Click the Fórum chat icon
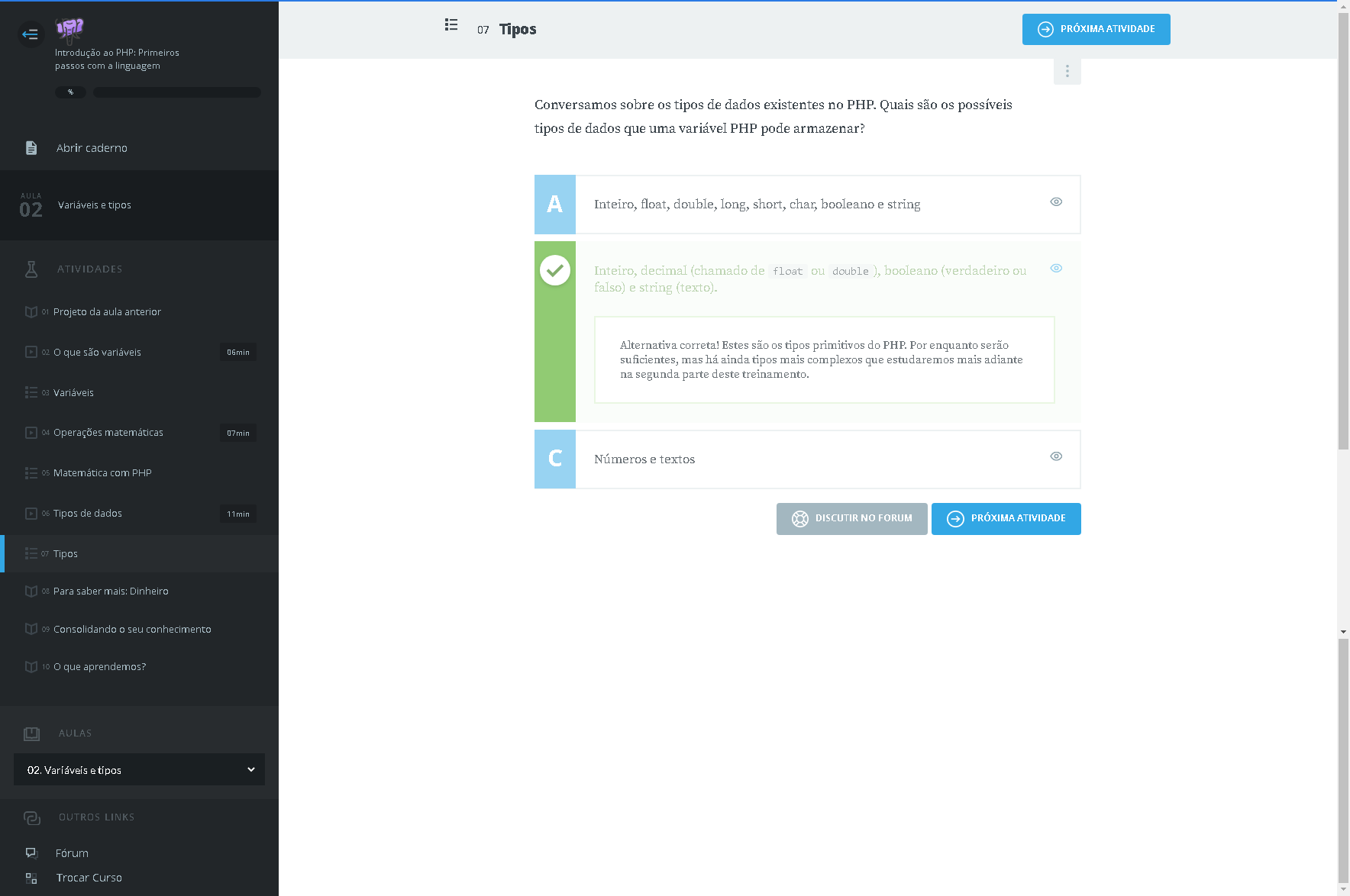The width and height of the screenshot is (1350, 896). (x=31, y=852)
